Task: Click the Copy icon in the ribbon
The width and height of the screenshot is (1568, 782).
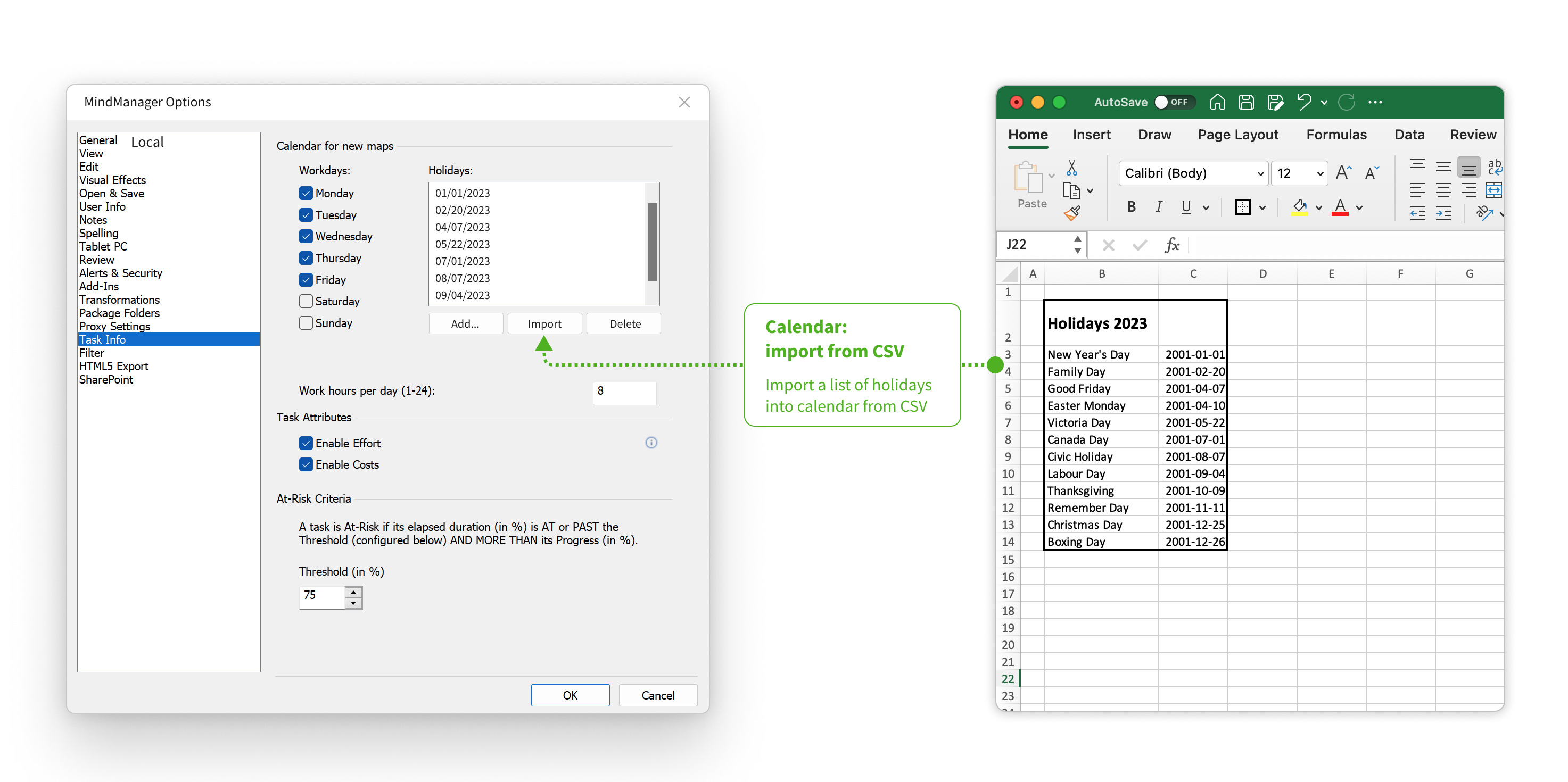Action: (x=1071, y=191)
